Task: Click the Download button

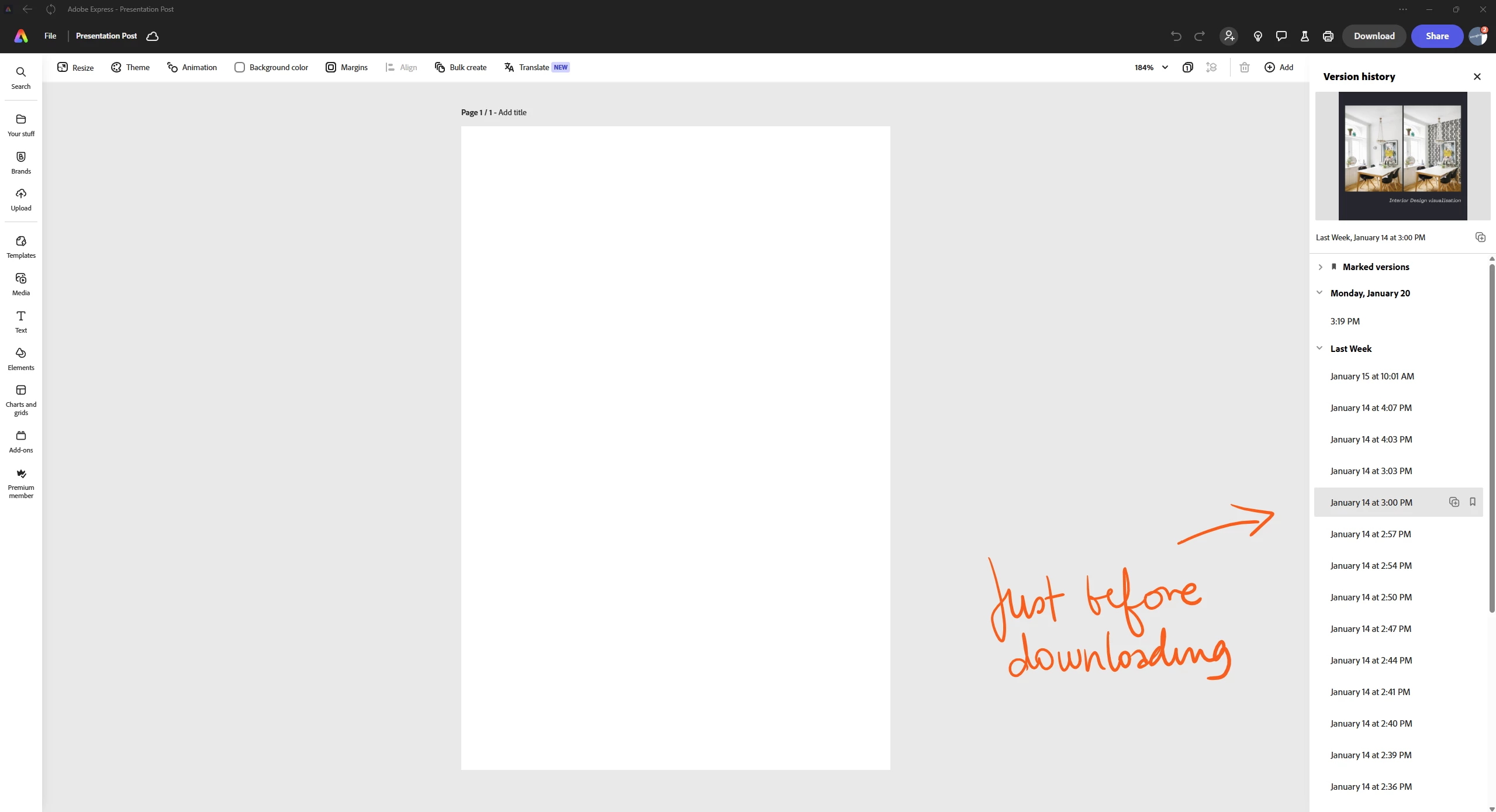Action: [x=1374, y=36]
